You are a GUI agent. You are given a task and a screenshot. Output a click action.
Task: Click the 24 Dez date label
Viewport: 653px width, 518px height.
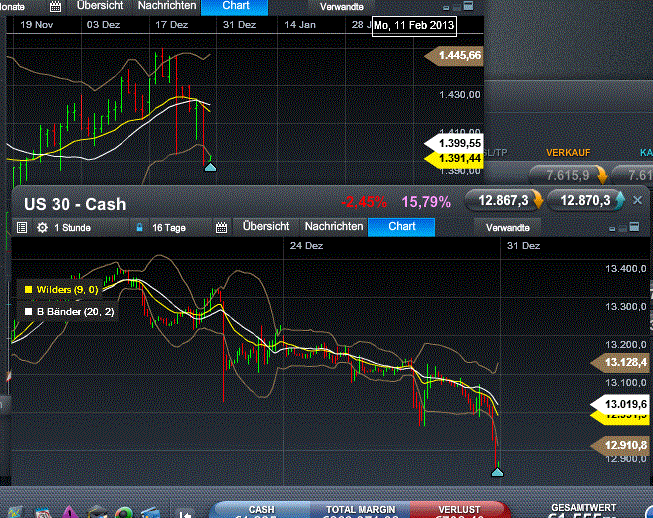point(306,246)
